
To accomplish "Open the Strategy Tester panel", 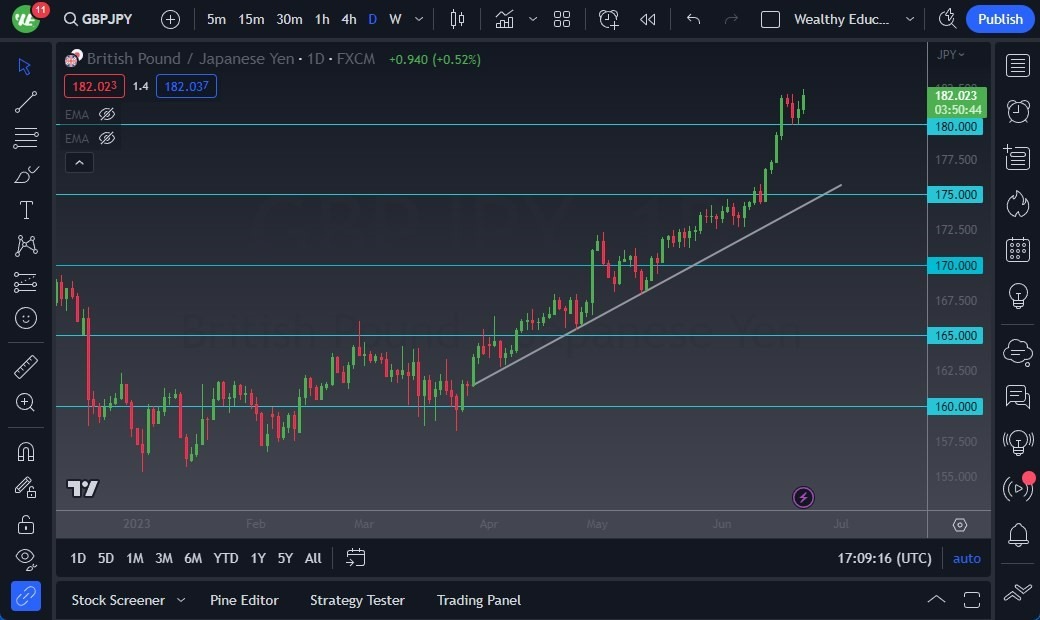I will (x=357, y=600).
